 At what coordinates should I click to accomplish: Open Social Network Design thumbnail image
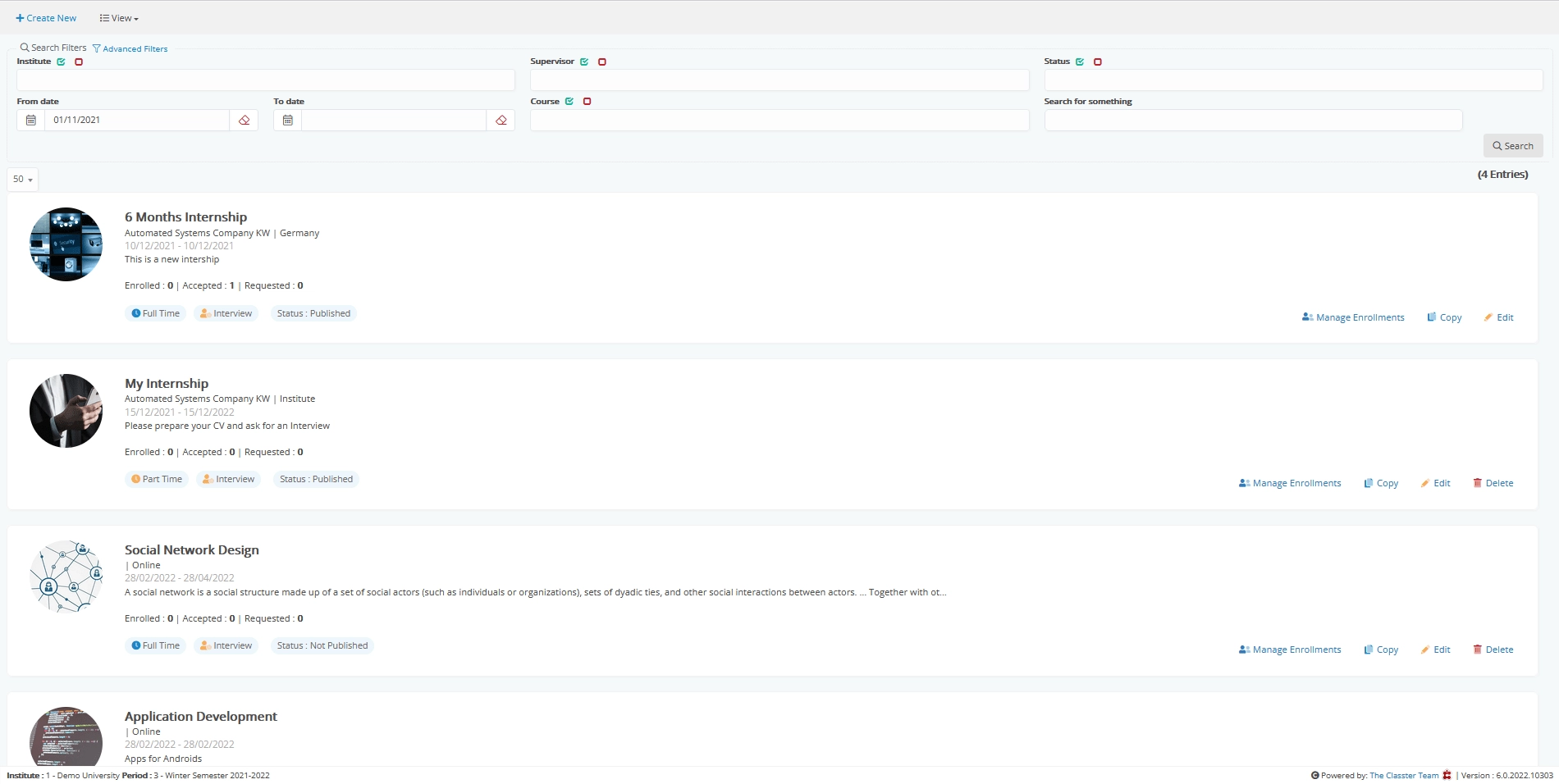pyautogui.click(x=66, y=577)
